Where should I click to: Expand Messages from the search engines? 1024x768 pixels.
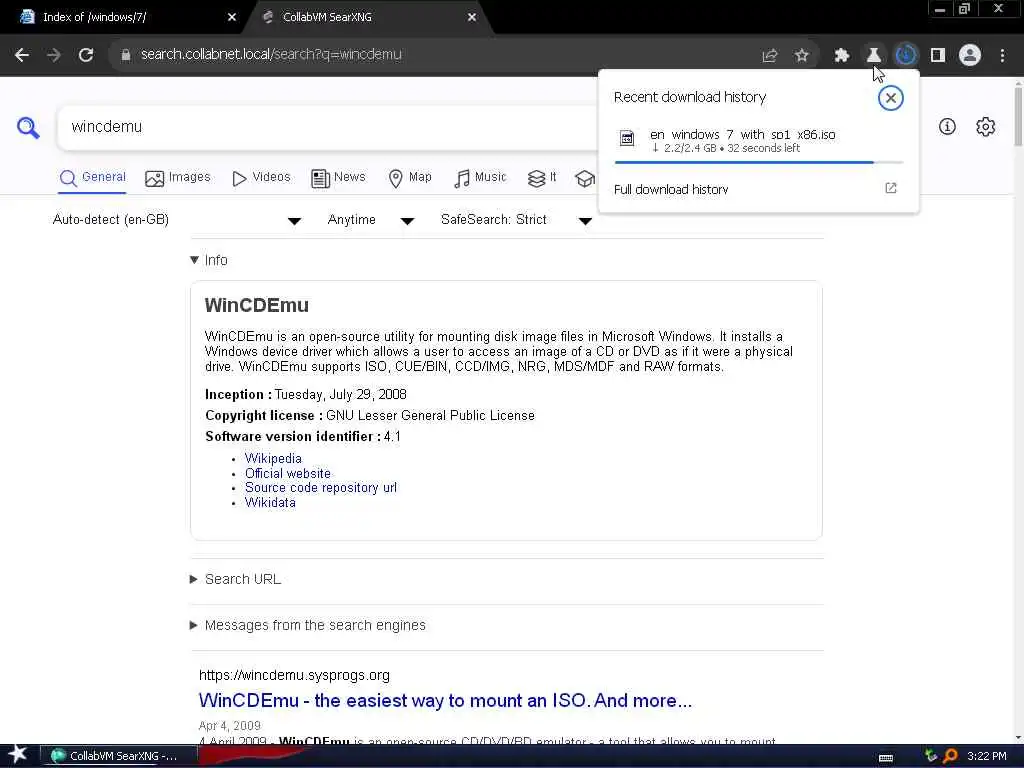308,625
